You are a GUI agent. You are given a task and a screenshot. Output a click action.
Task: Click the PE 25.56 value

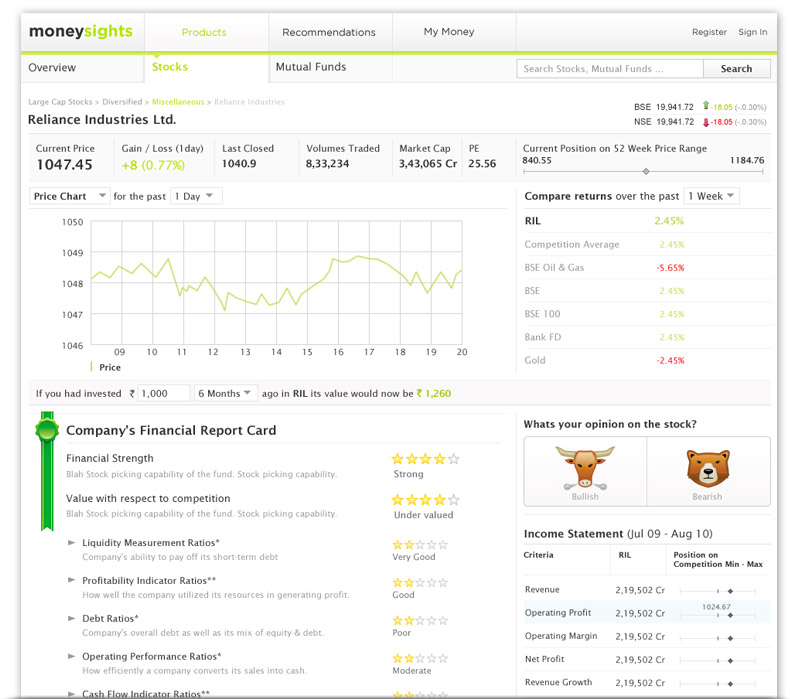[482, 163]
